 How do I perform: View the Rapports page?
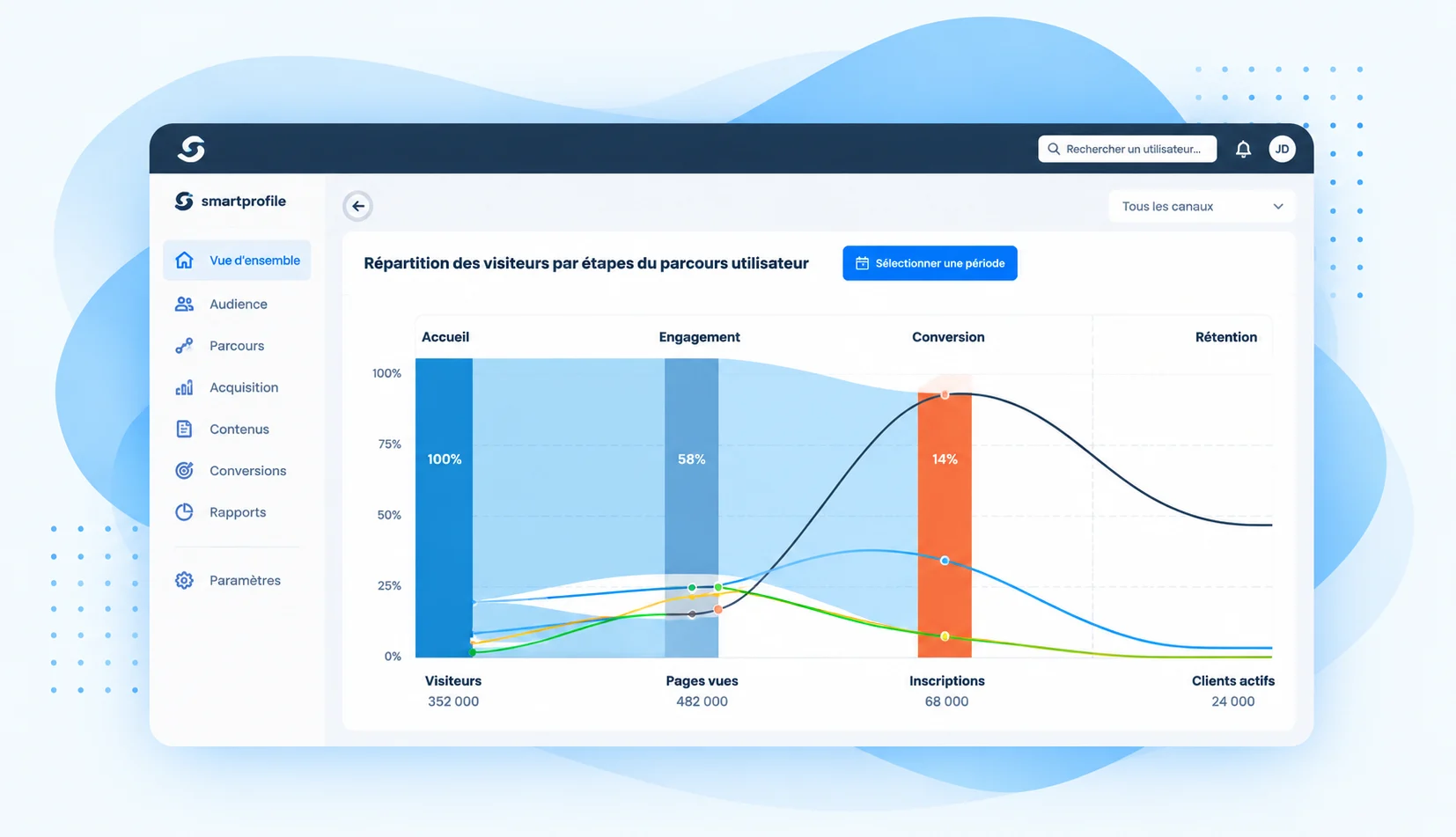237,512
